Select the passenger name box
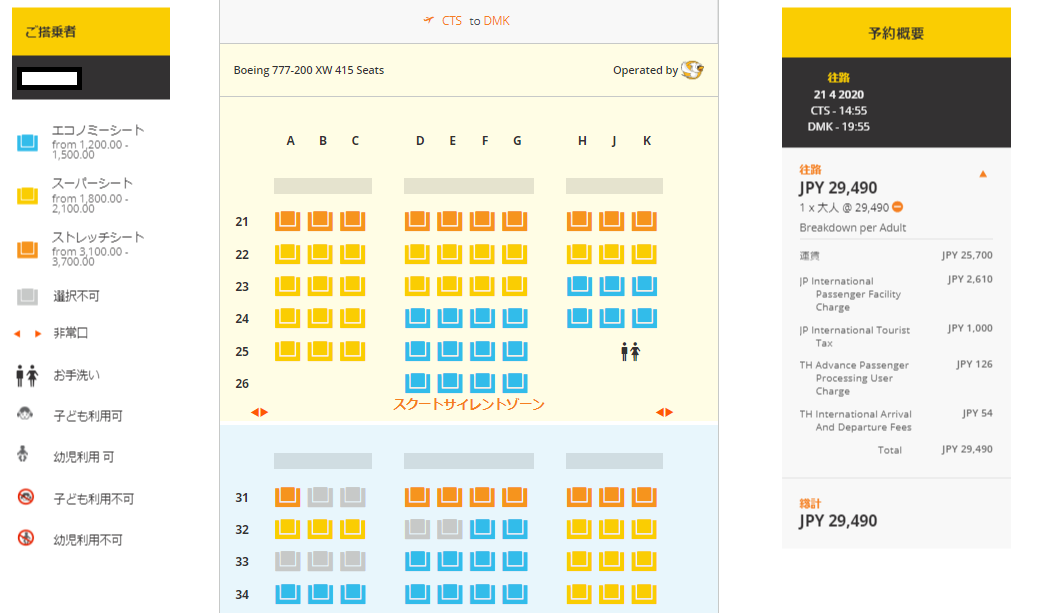1063x613 pixels. pos(49,78)
